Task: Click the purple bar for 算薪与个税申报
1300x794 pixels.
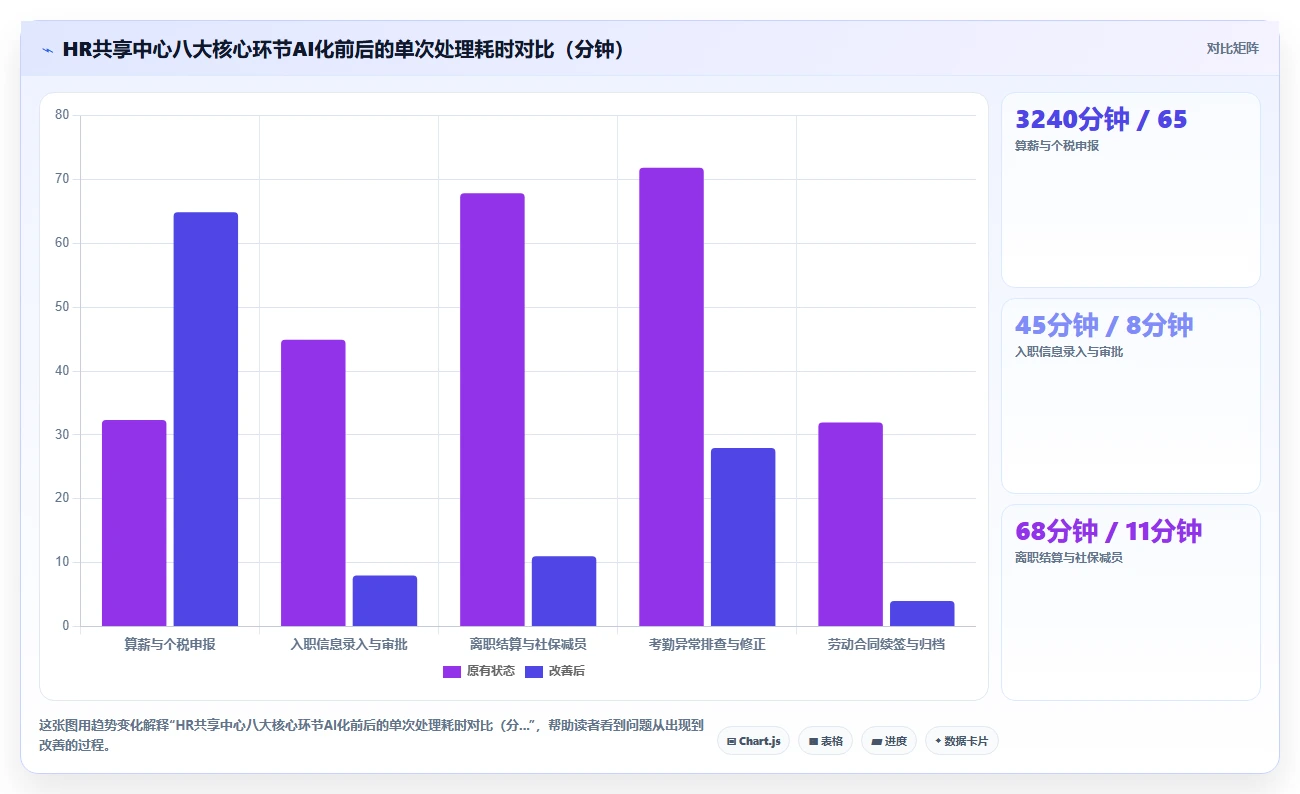Action: pyautogui.click(x=134, y=523)
